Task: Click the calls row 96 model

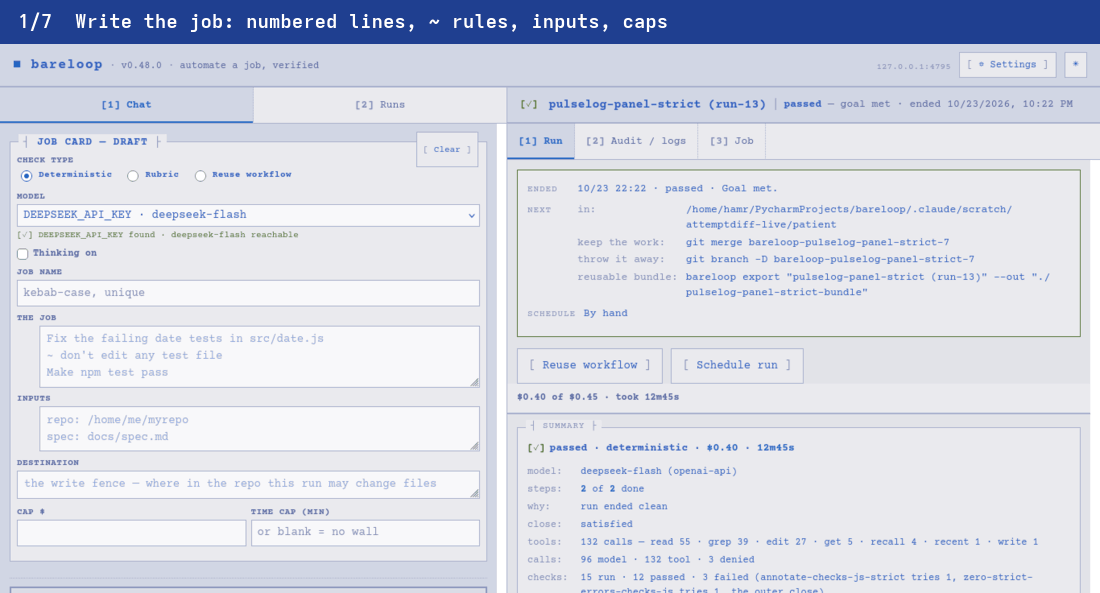Action: click(667, 559)
